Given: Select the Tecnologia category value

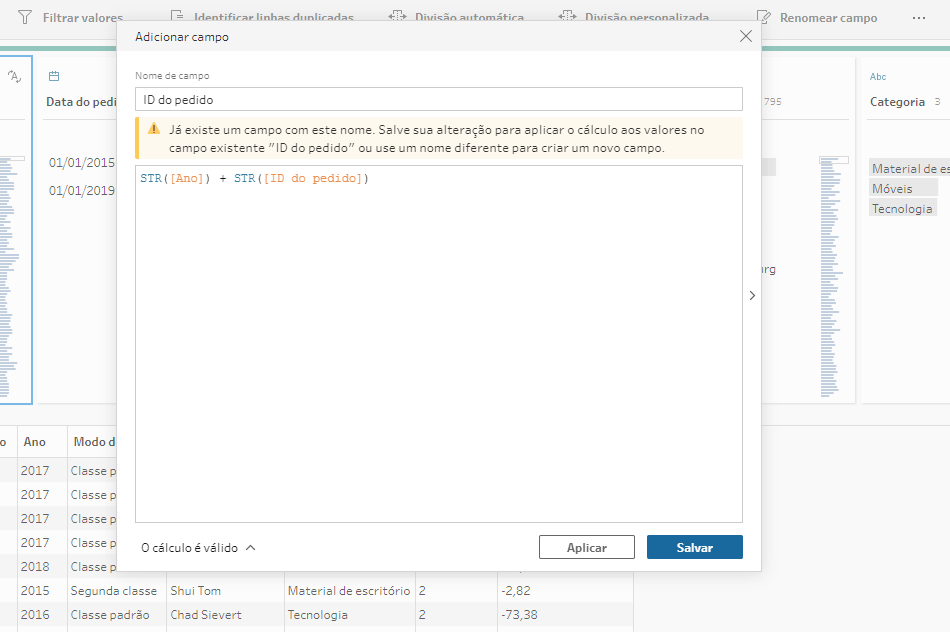Looking at the screenshot, I should coord(902,208).
